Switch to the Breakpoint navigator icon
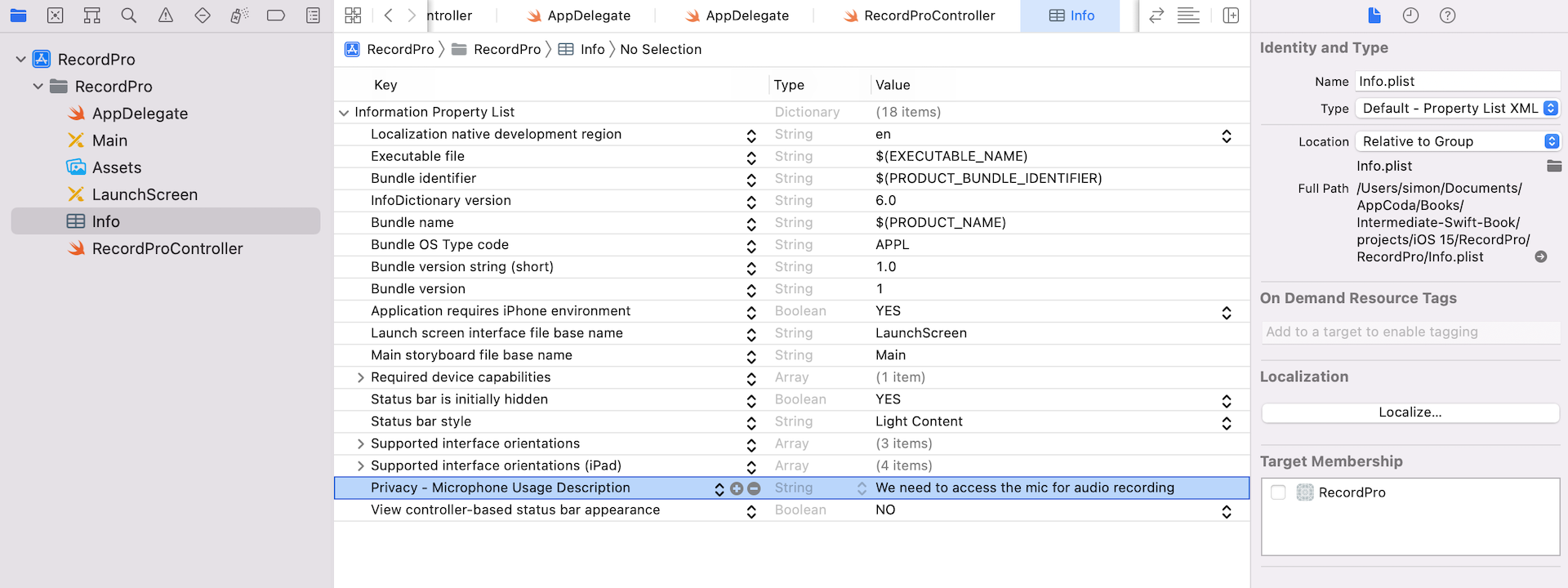This screenshot has height=588, width=1568. (x=276, y=16)
